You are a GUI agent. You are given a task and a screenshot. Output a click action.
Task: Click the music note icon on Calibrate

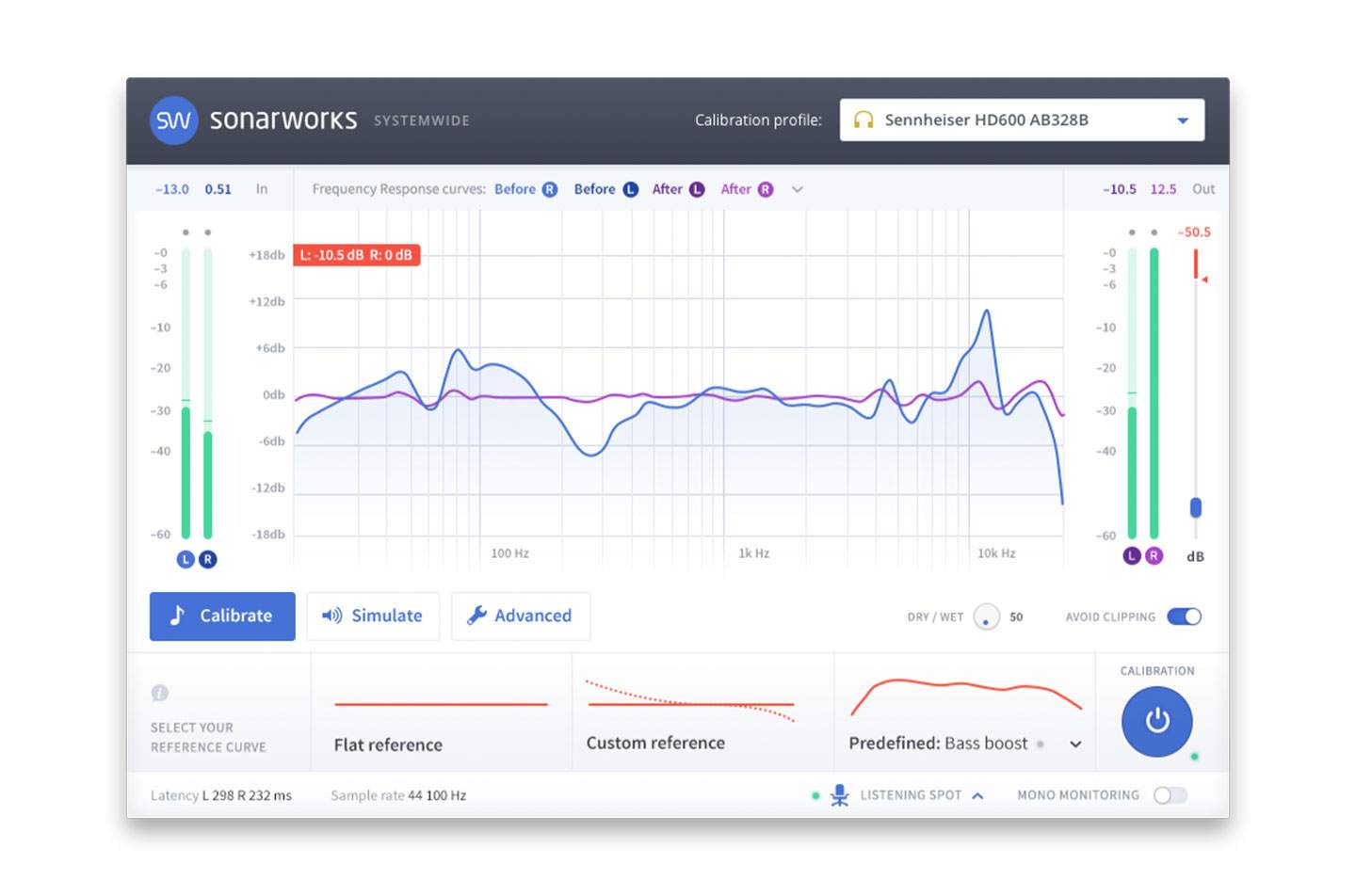[x=177, y=616]
